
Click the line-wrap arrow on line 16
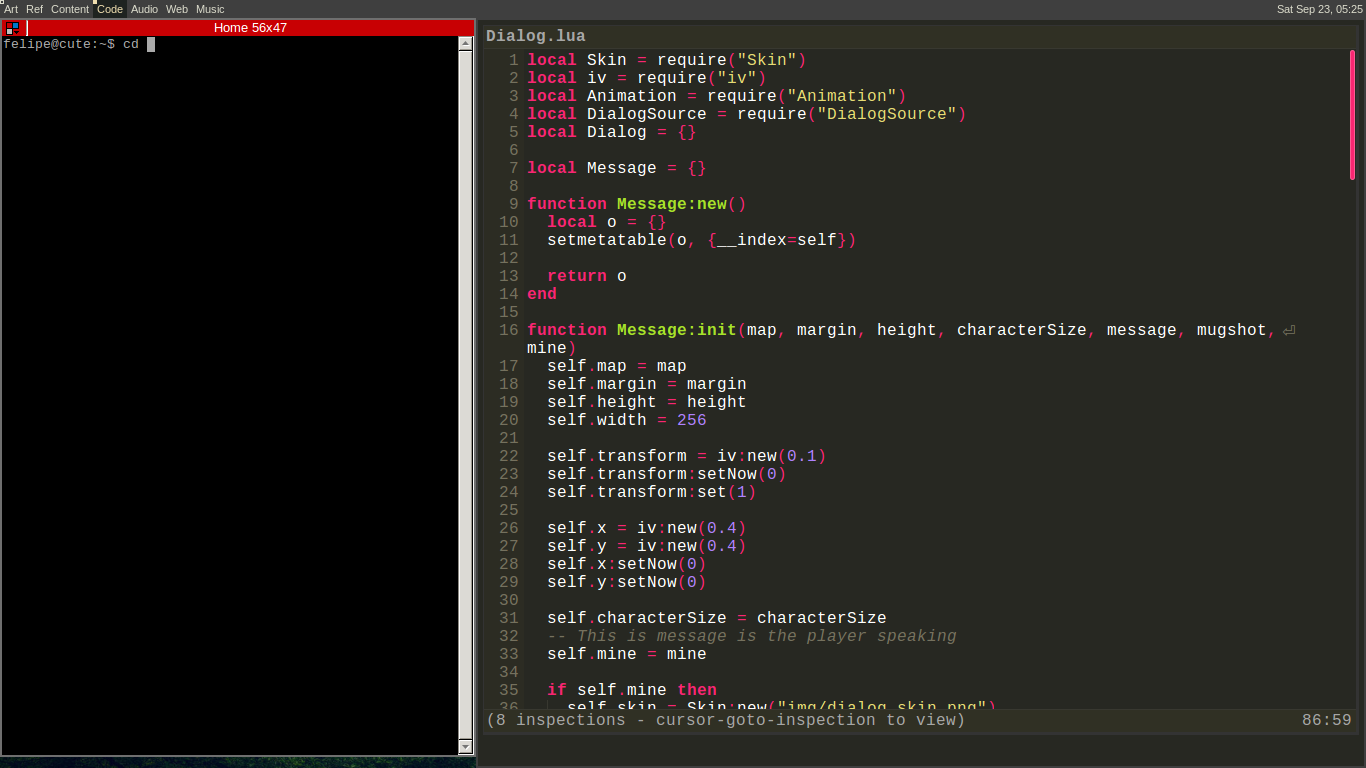pyautogui.click(x=1289, y=330)
